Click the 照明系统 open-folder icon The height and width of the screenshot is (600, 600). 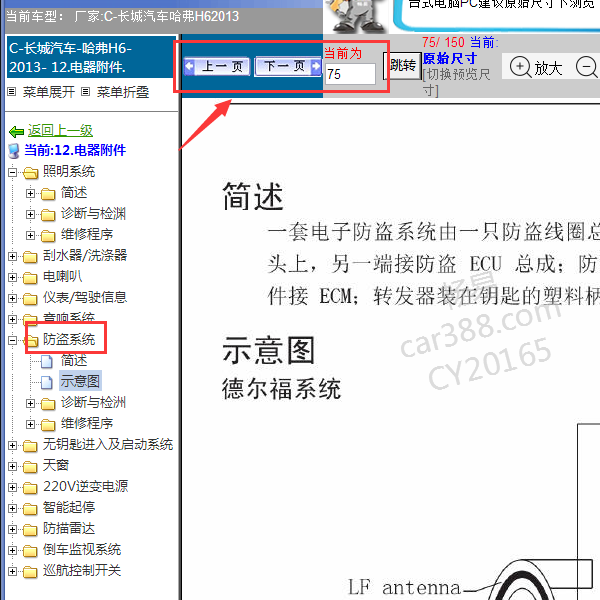tap(31, 173)
